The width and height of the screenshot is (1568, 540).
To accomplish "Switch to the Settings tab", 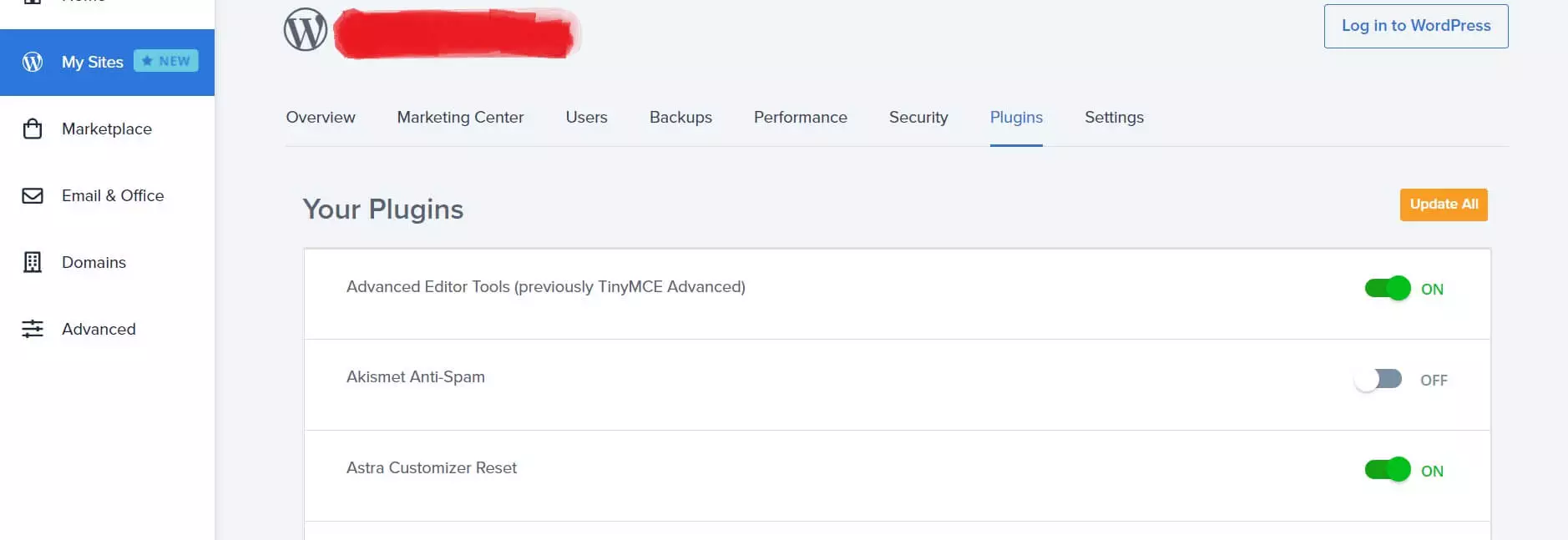I will point(1114,118).
